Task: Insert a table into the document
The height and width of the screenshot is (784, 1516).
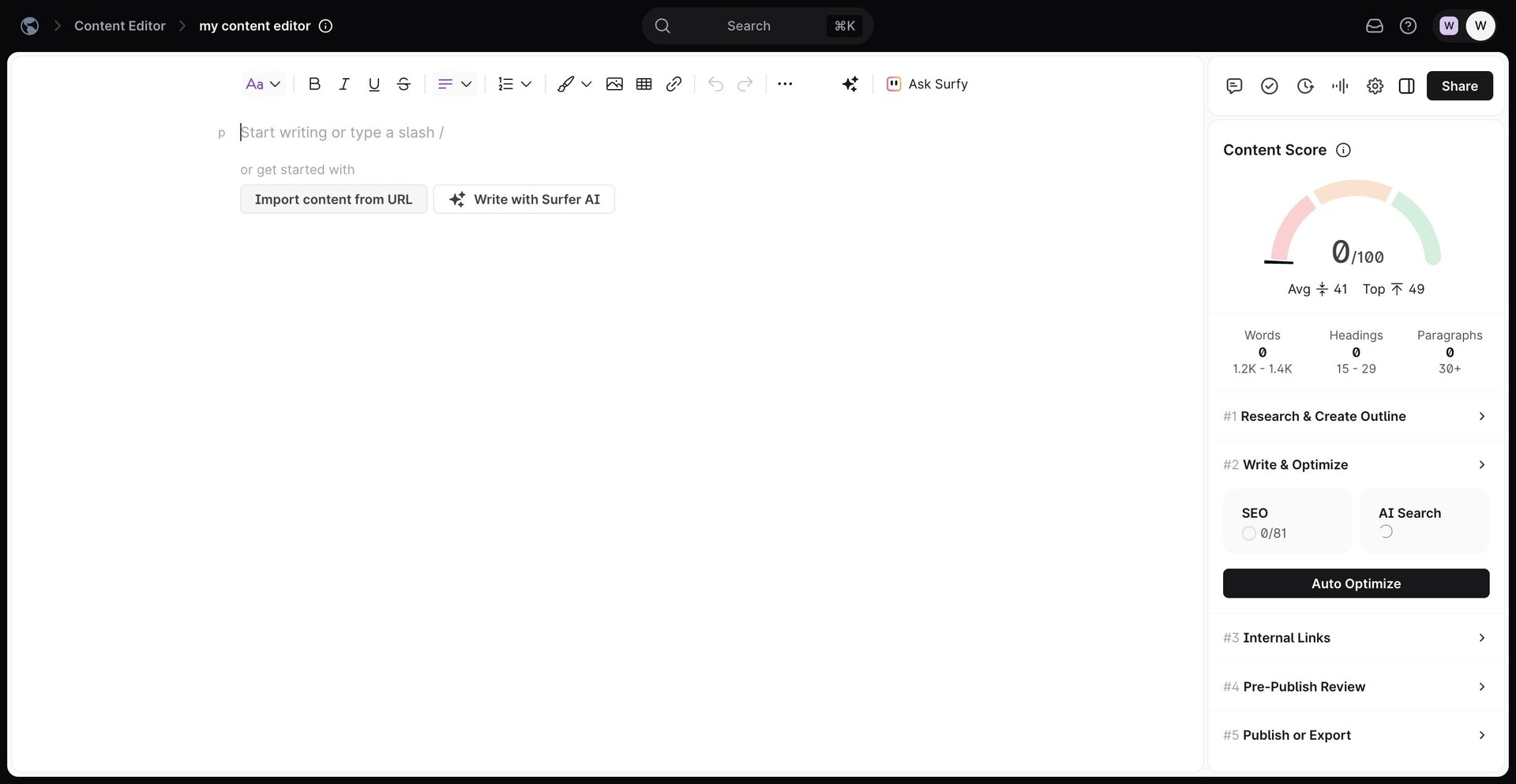Action: pos(644,84)
